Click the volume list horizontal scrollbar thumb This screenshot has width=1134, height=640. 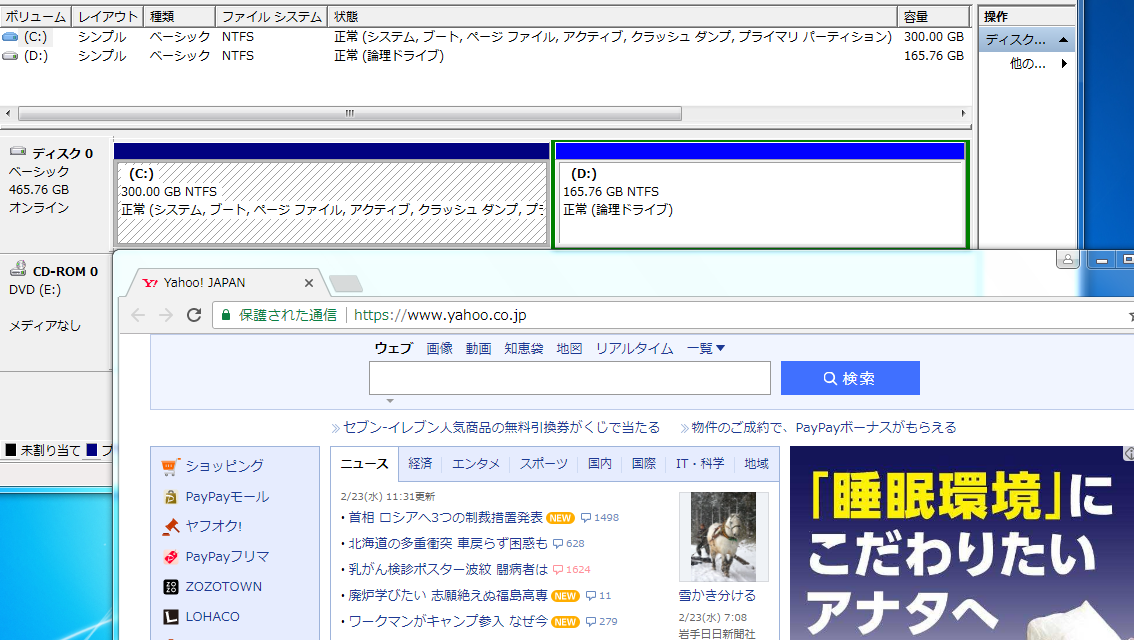click(x=350, y=114)
